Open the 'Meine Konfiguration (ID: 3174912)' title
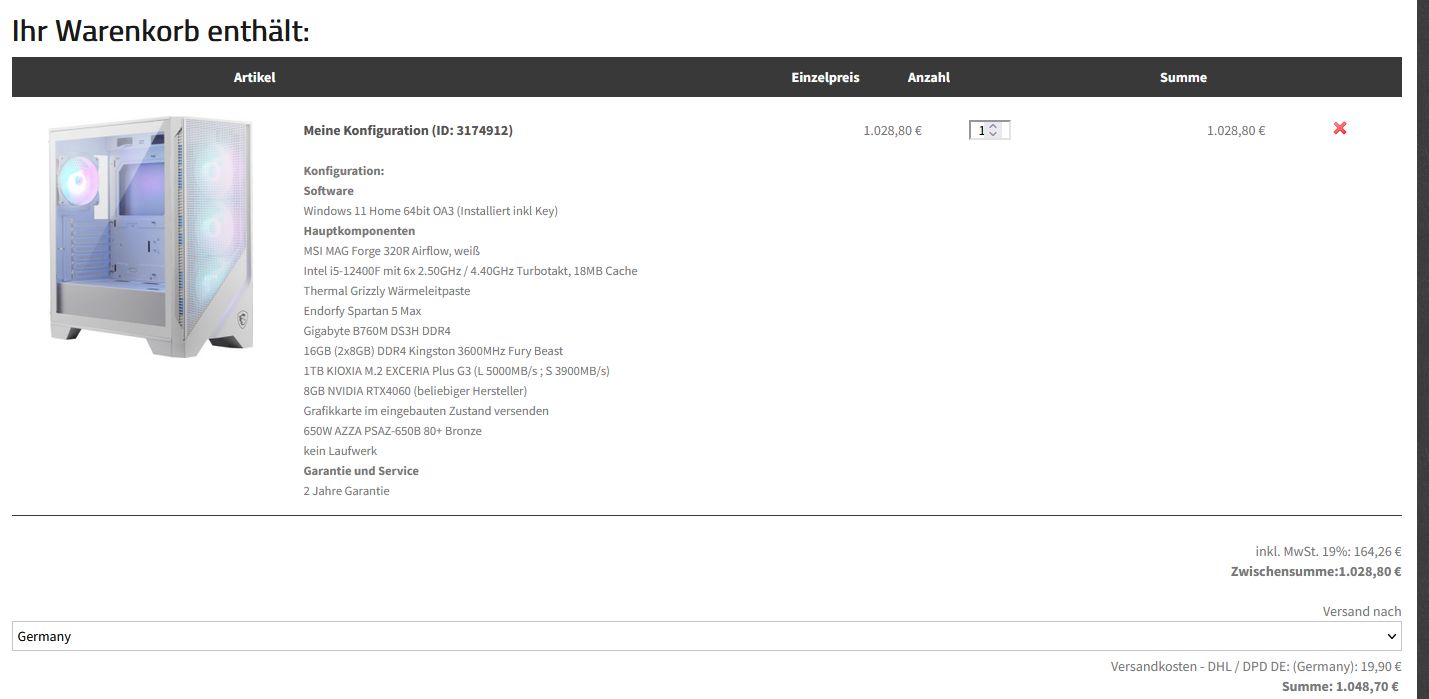Image resolution: width=1429 pixels, height=699 pixels. 408,130
